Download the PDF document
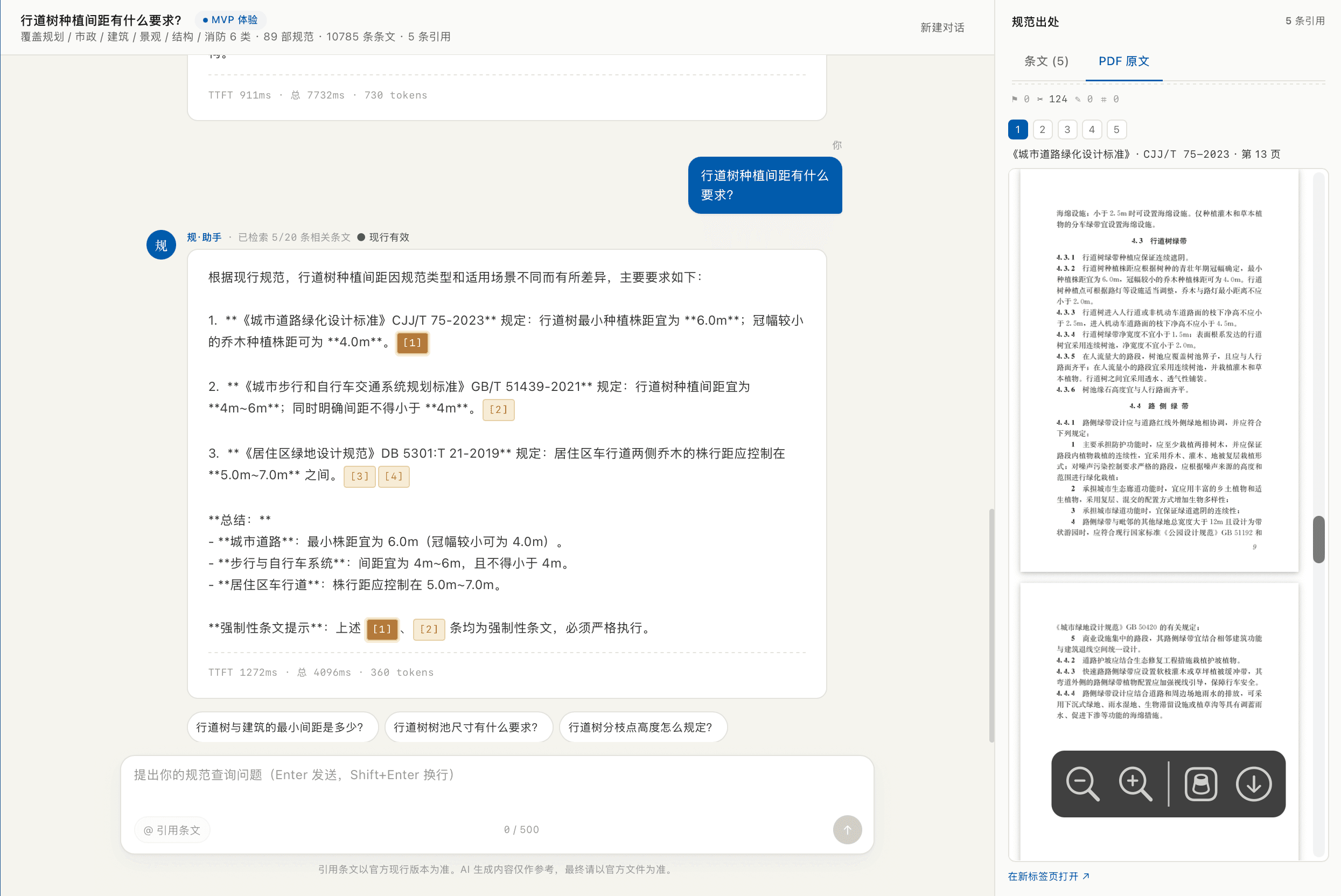This screenshot has height=896, width=1341. 1253,784
